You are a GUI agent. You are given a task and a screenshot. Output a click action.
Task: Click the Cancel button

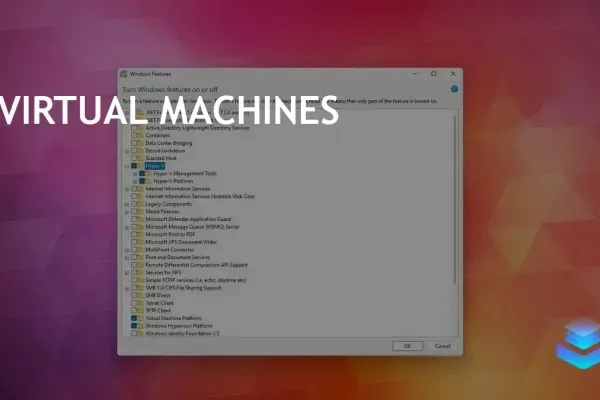442,346
